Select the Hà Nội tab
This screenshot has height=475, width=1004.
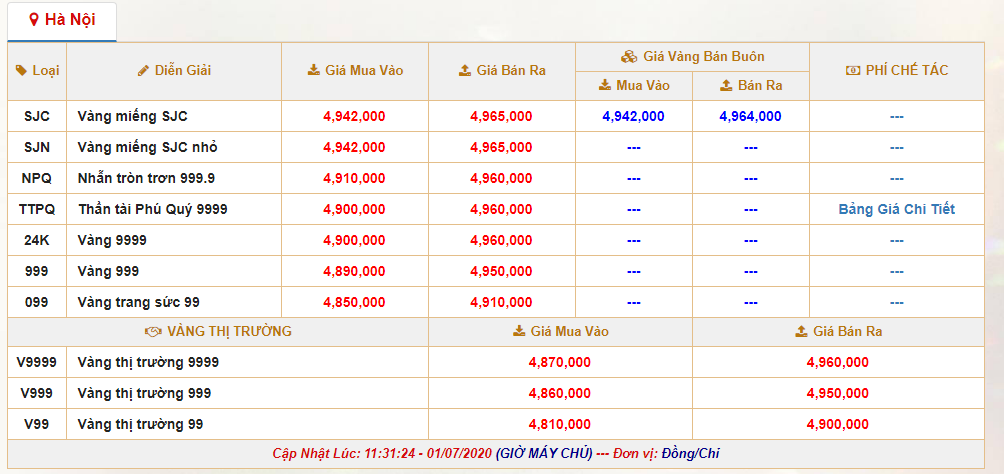pyautogui.click(x=62, y=21)
